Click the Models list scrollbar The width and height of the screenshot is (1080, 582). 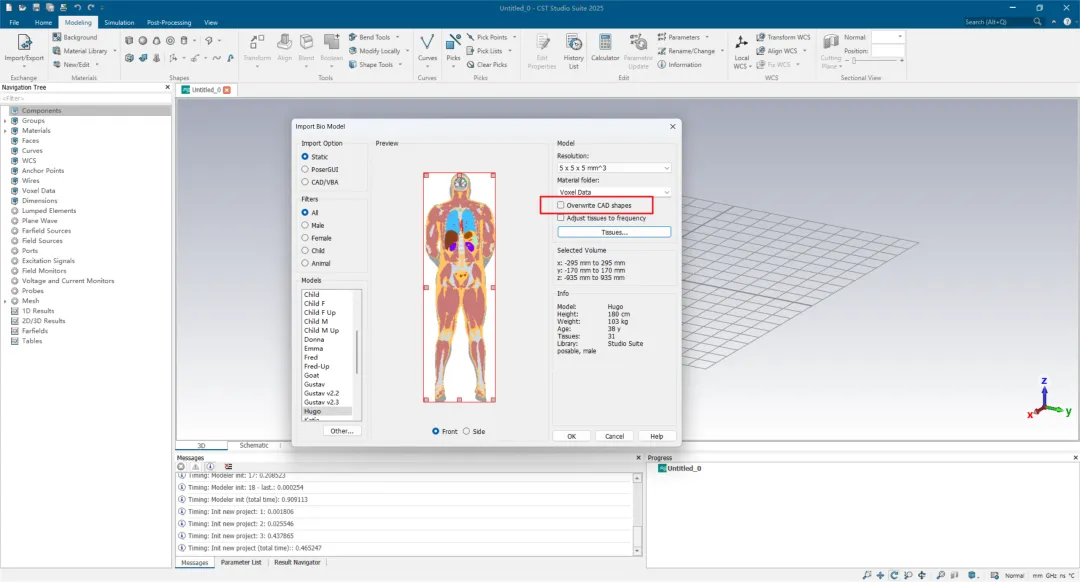pos(357,355)
